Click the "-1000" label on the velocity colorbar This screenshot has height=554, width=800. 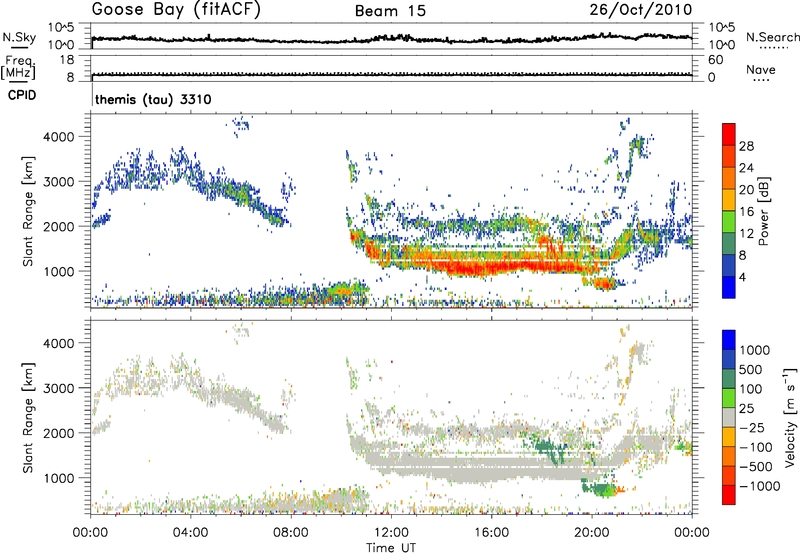(x=759, y=486)
